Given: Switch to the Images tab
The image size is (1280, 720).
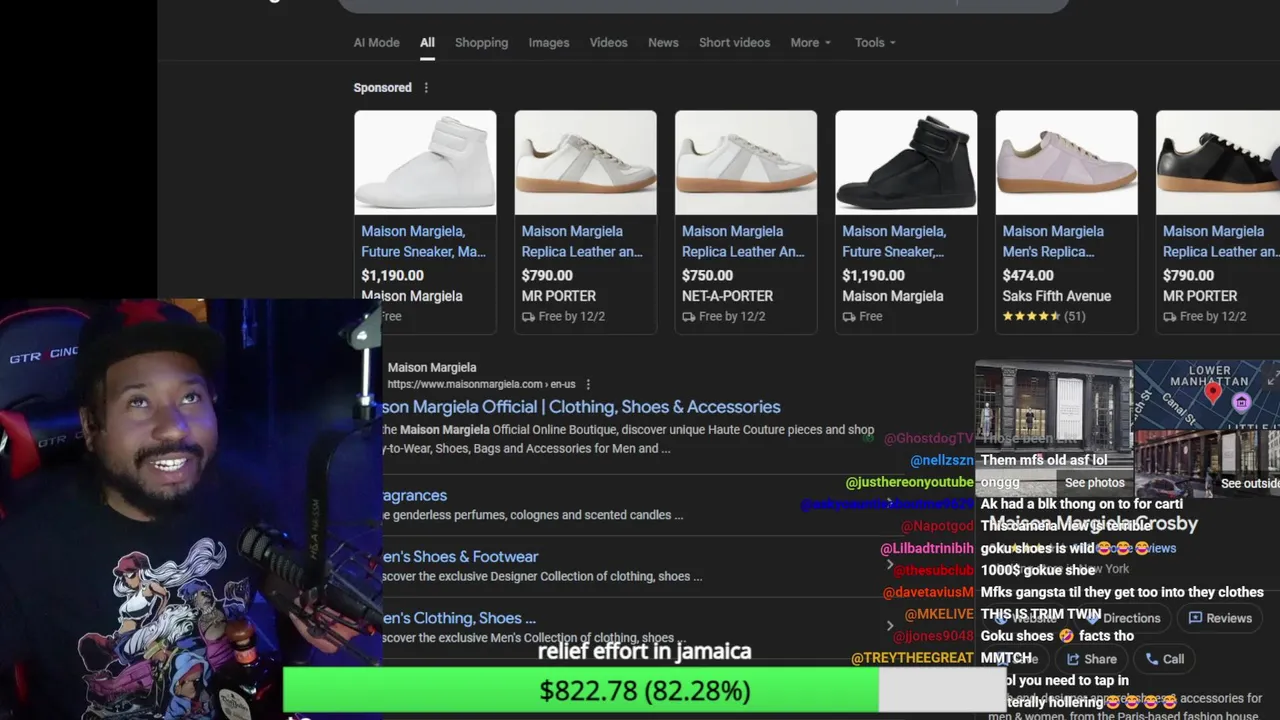Looking at the screenshot, I should [x=549, y=42].
